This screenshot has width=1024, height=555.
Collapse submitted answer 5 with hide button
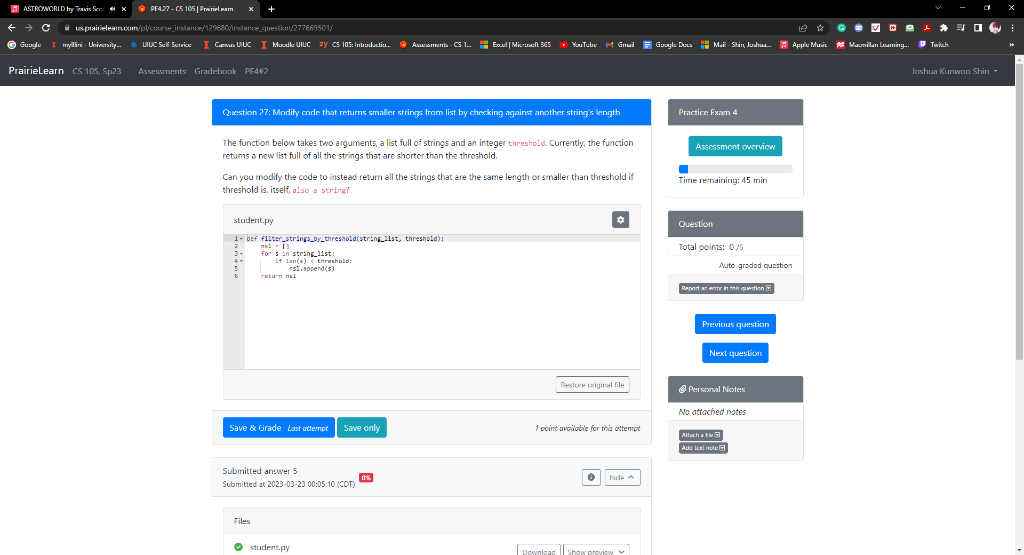tap(622, 477)
